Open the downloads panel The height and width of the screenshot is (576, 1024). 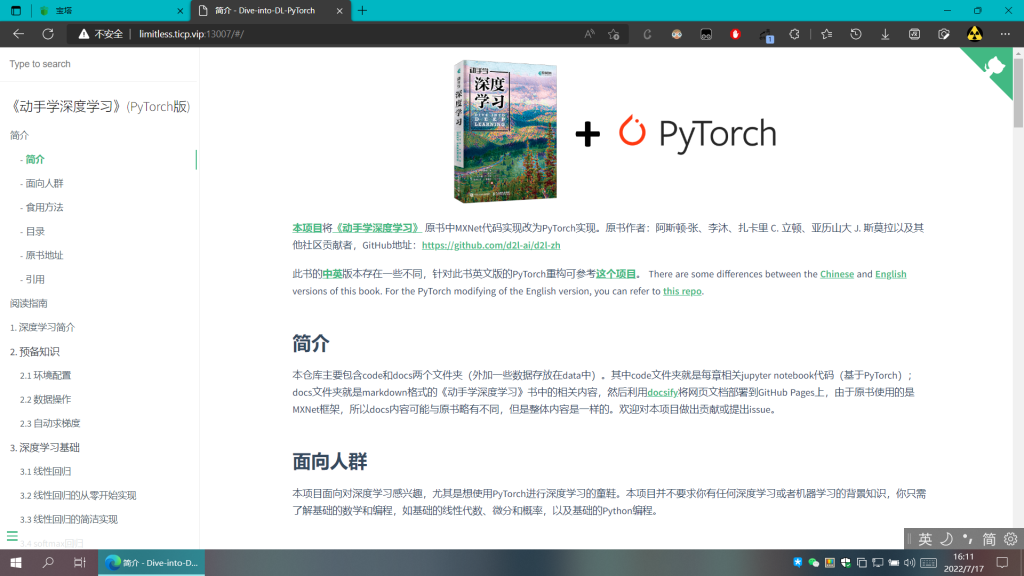pos(885,34)
